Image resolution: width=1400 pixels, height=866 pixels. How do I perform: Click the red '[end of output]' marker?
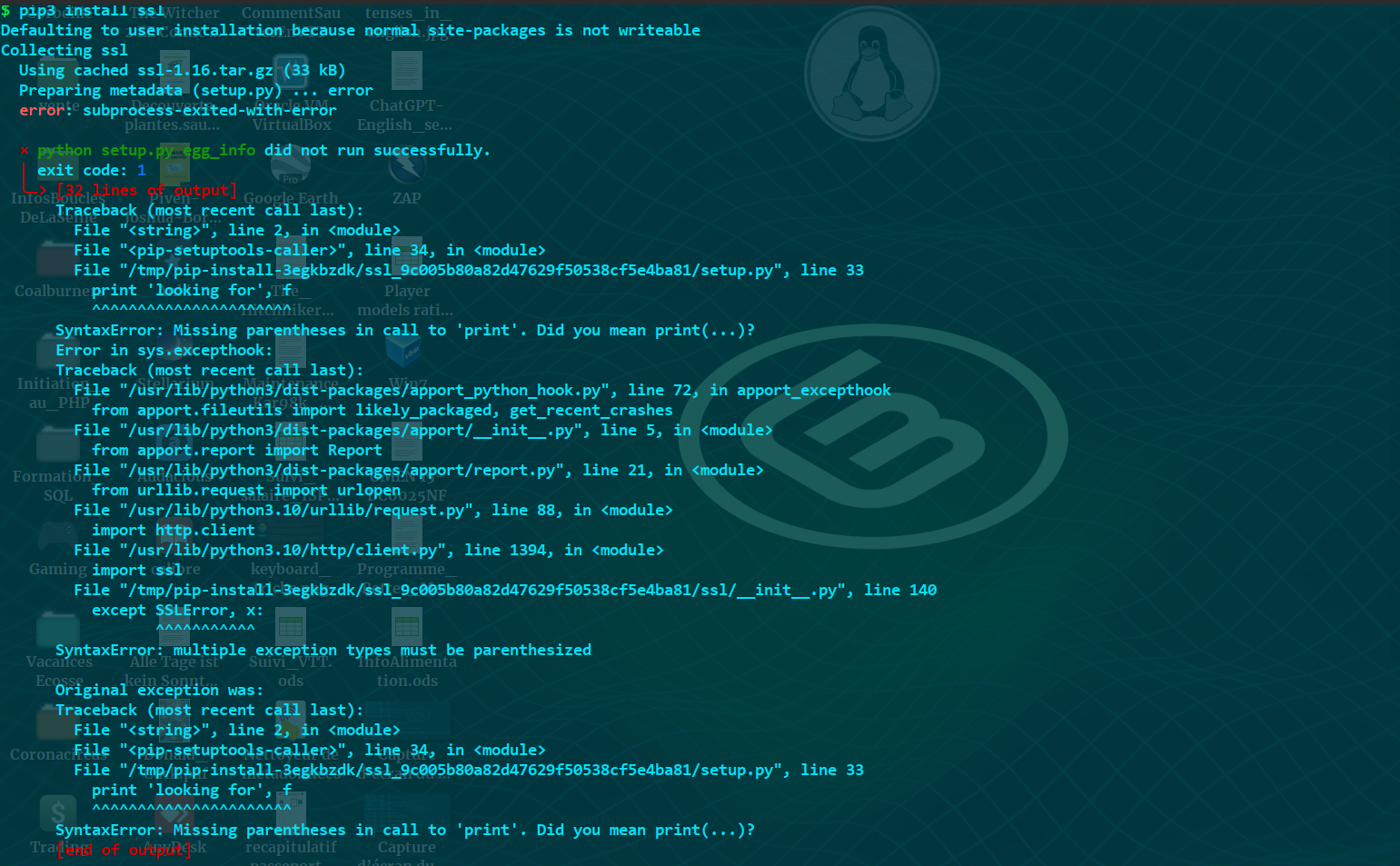(x=124, y=851)
